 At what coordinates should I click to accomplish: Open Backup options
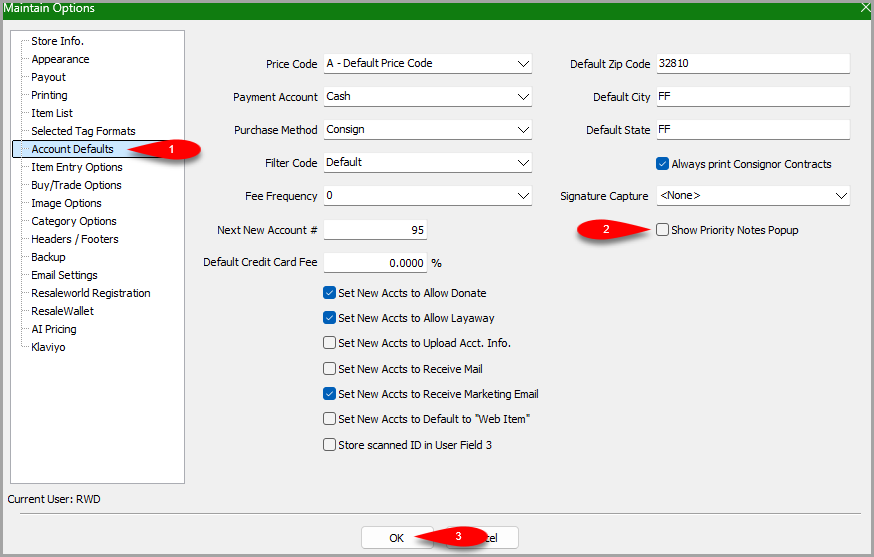(x=48, y=257)
